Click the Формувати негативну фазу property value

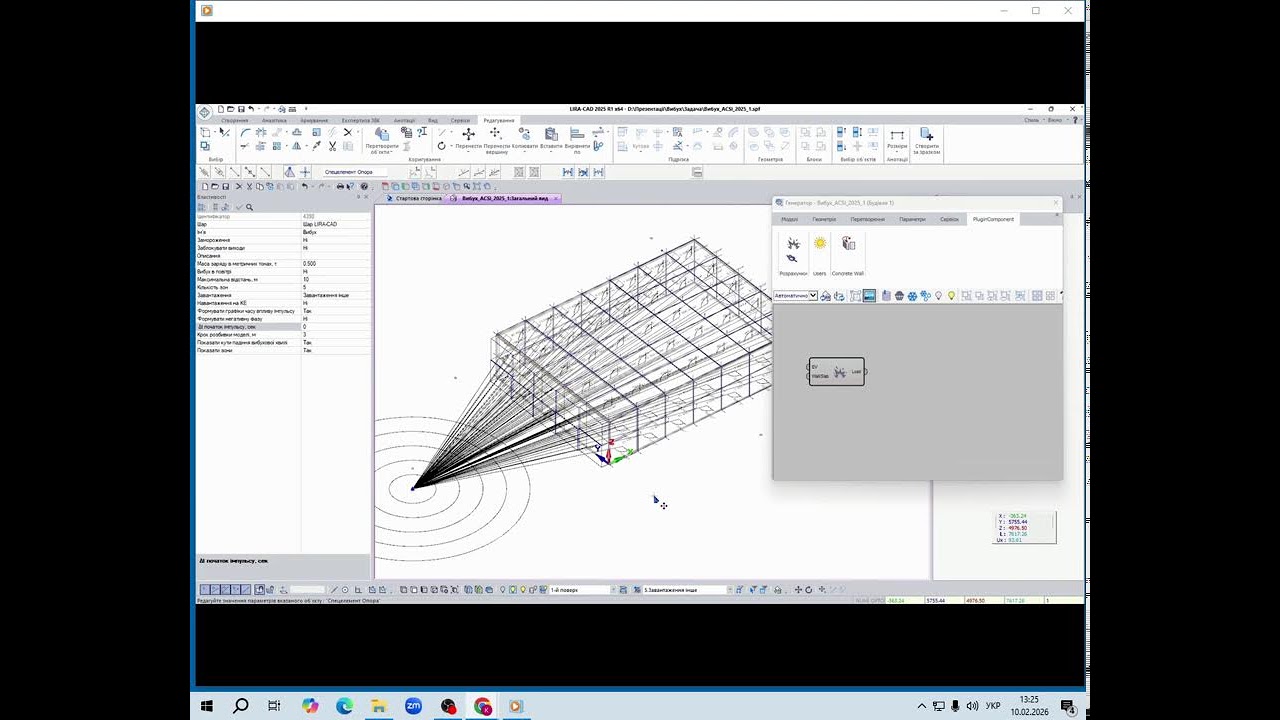pos(335,319)
